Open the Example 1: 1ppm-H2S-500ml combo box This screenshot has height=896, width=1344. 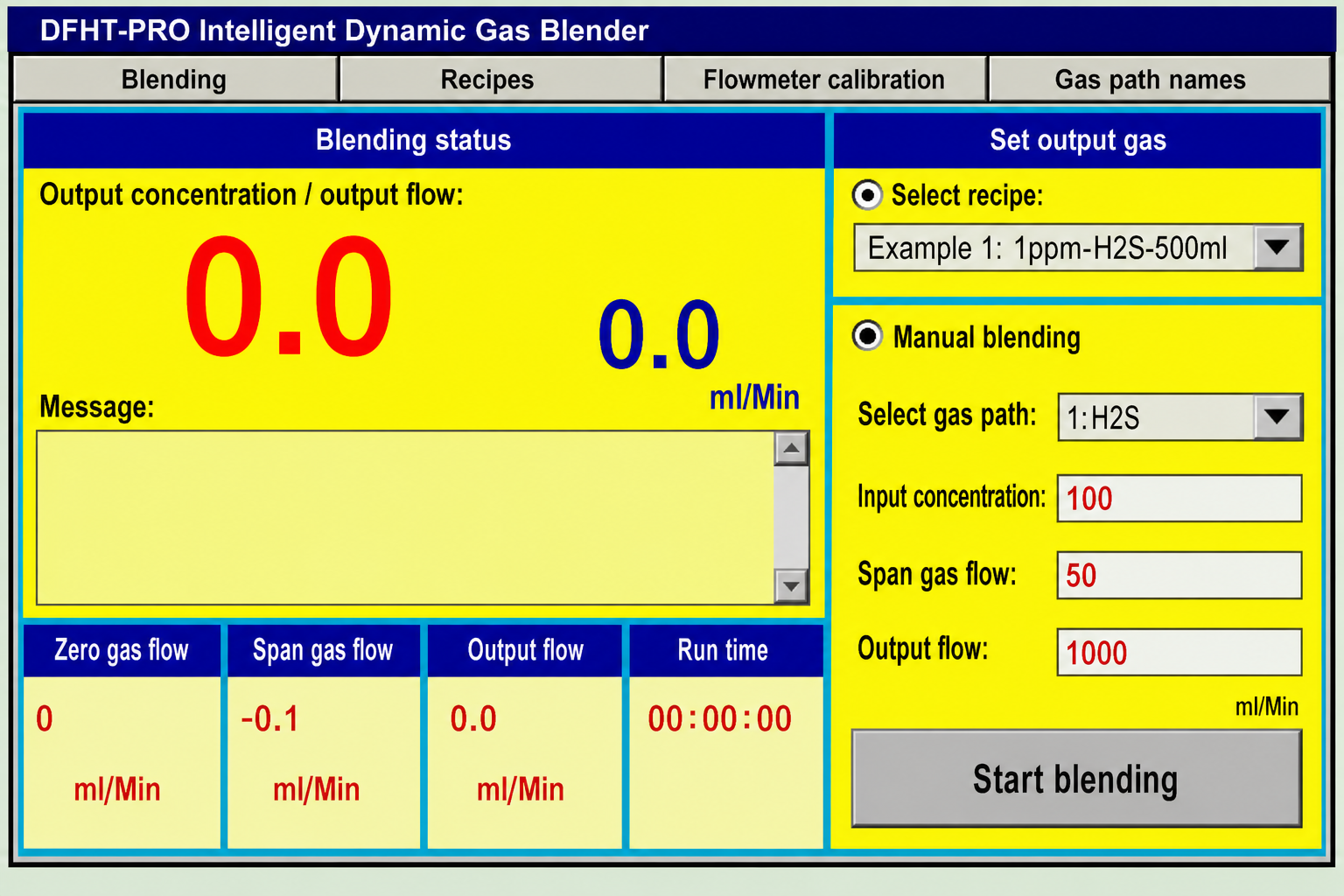tap(1078, 248)
